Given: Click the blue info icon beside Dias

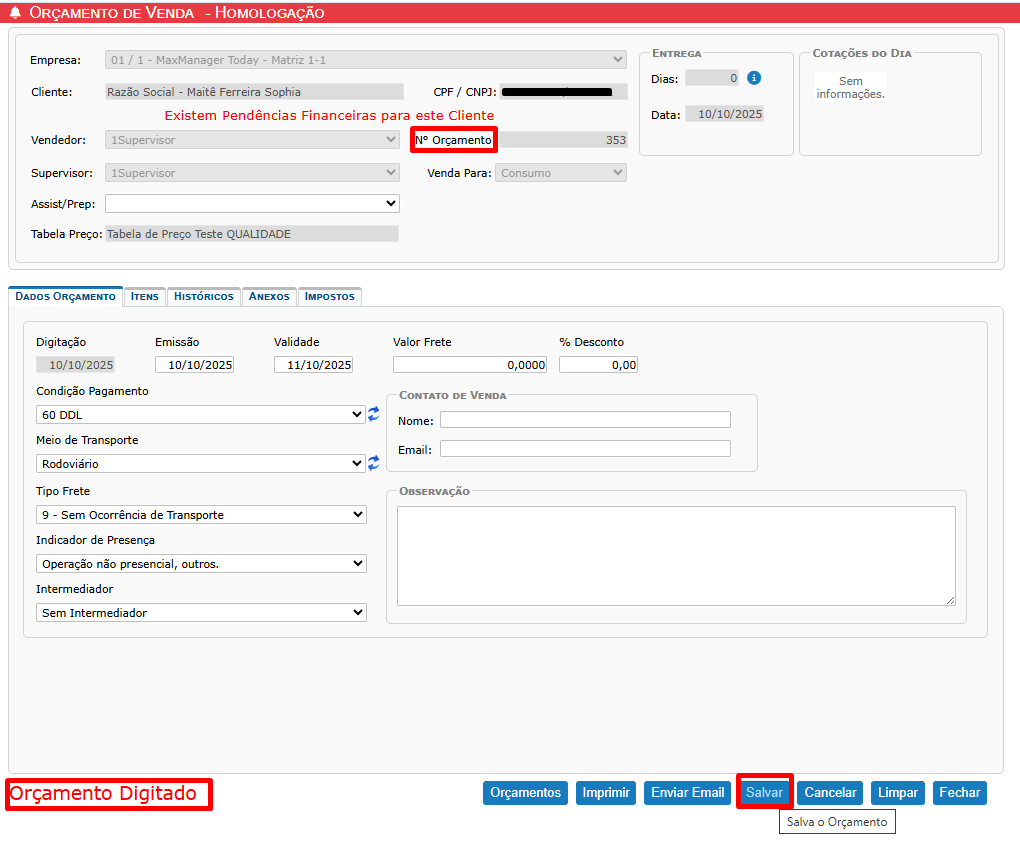Looking at the screenshot, I should tap(755, 78).
